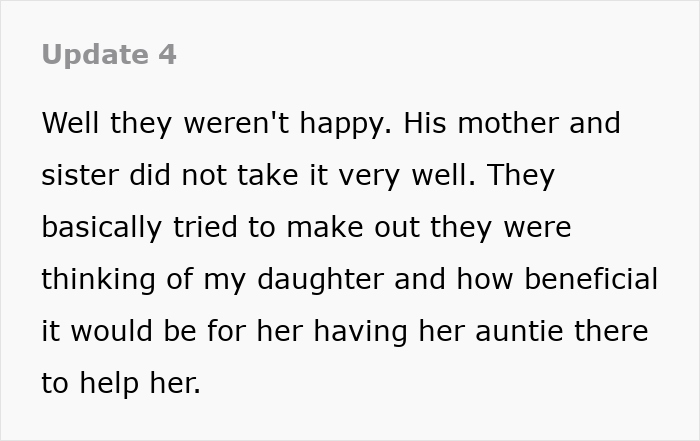The image size is (700, 441).
Task: Click the "Update 4" heading
Action: point(109,55)
